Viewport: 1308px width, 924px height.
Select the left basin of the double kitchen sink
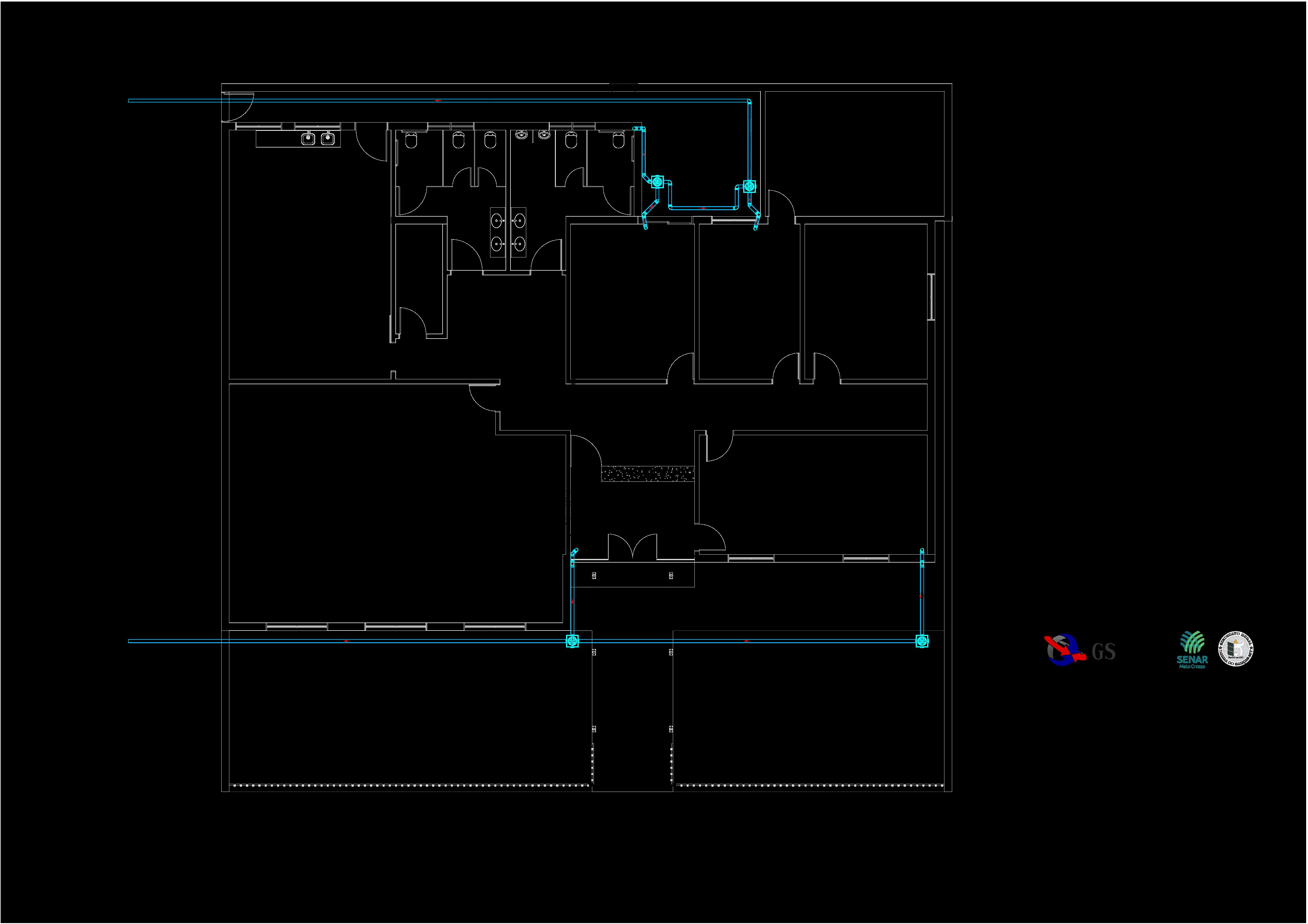[x=308, y=139]
